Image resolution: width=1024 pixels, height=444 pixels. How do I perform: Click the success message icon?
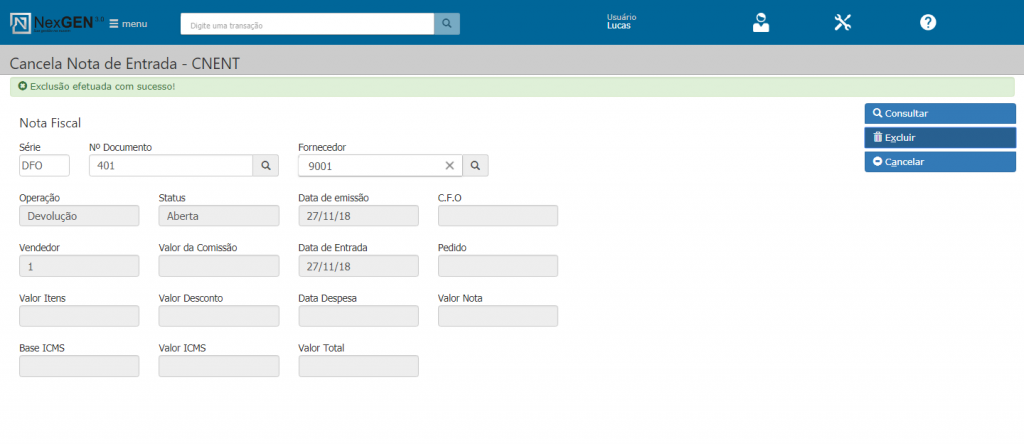point(22,87)
